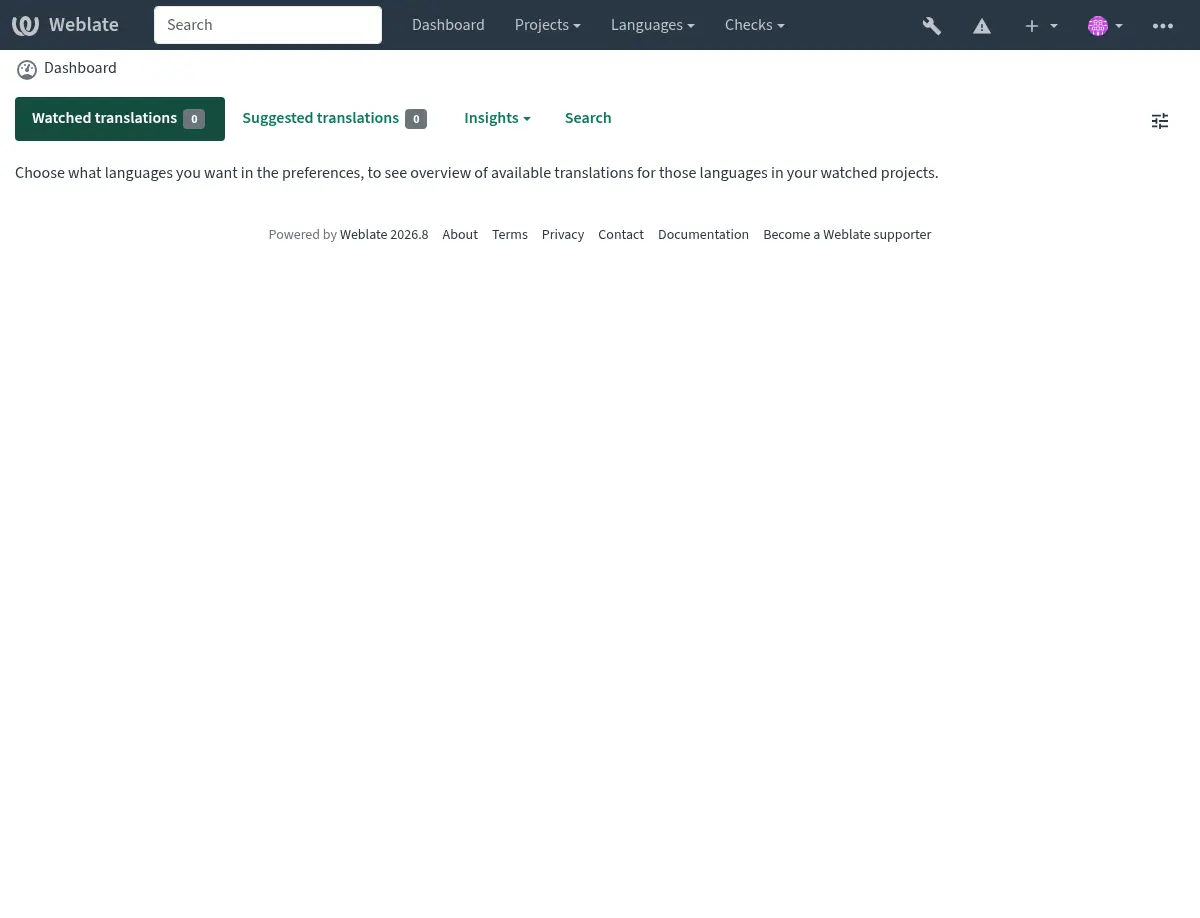The image size is (1200, 918).
Task: Open the Terms footer link
Action: pyautogui.click(x=510, y=235)
